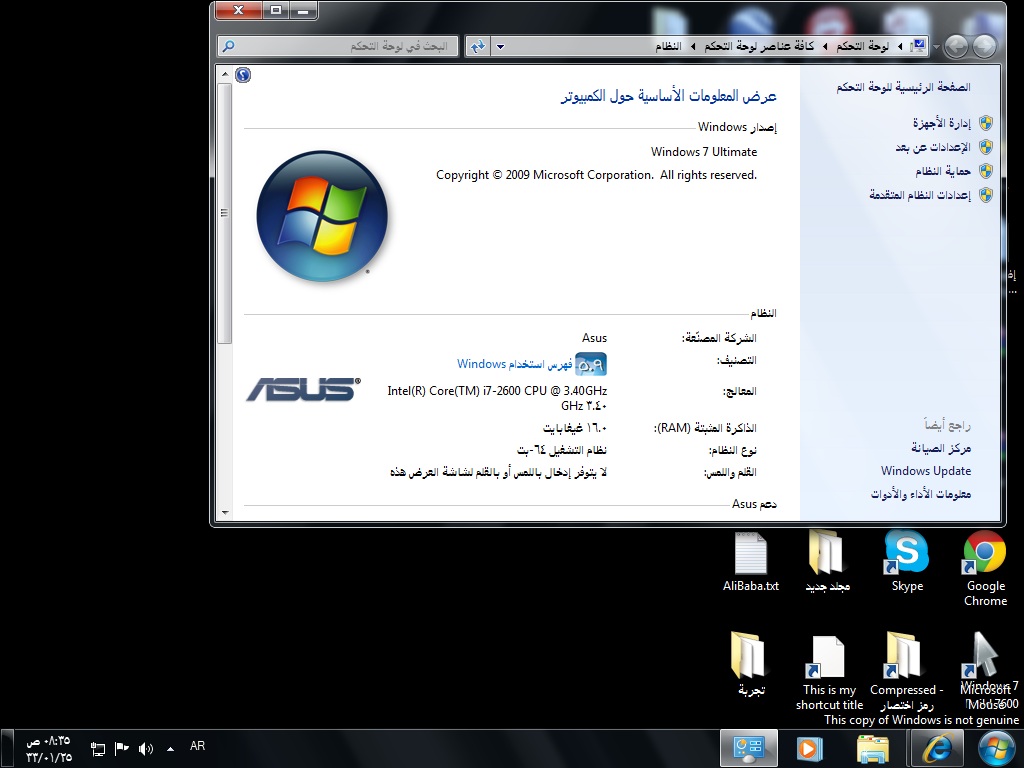The height and width of the screenshot is (768, 1024).
Task: Click the Control Panel taskbar button
Action: (x=749, y=748)
